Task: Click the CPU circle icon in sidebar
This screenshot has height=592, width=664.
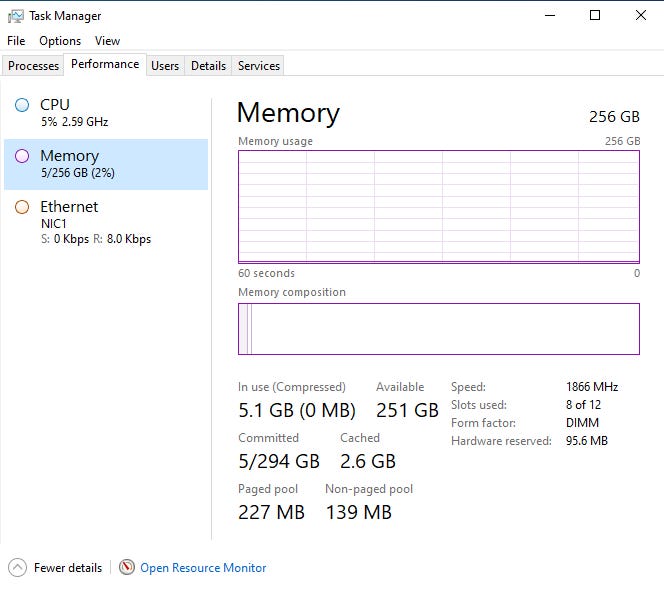Action: pos(22,105)
